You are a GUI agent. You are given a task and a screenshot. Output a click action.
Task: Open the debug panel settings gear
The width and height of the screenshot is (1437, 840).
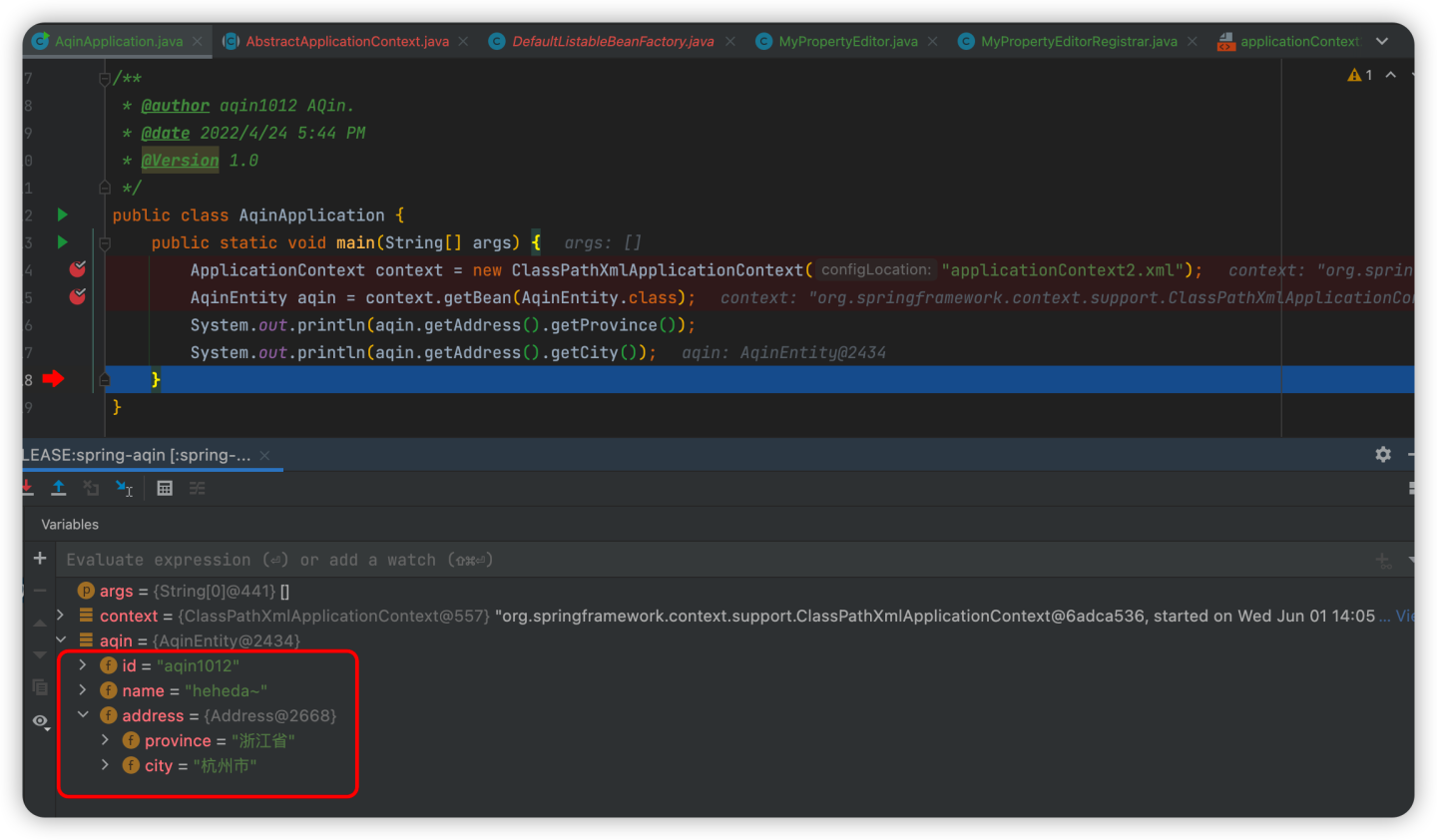(x=1383, y=454)
